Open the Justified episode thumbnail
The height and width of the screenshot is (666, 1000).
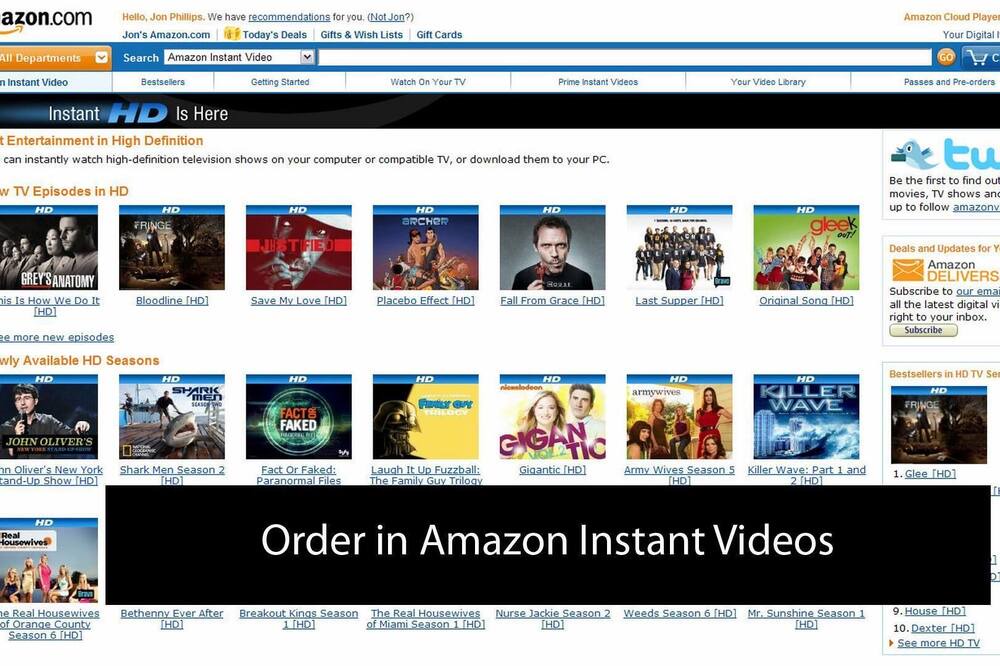(x=298, y=248)
